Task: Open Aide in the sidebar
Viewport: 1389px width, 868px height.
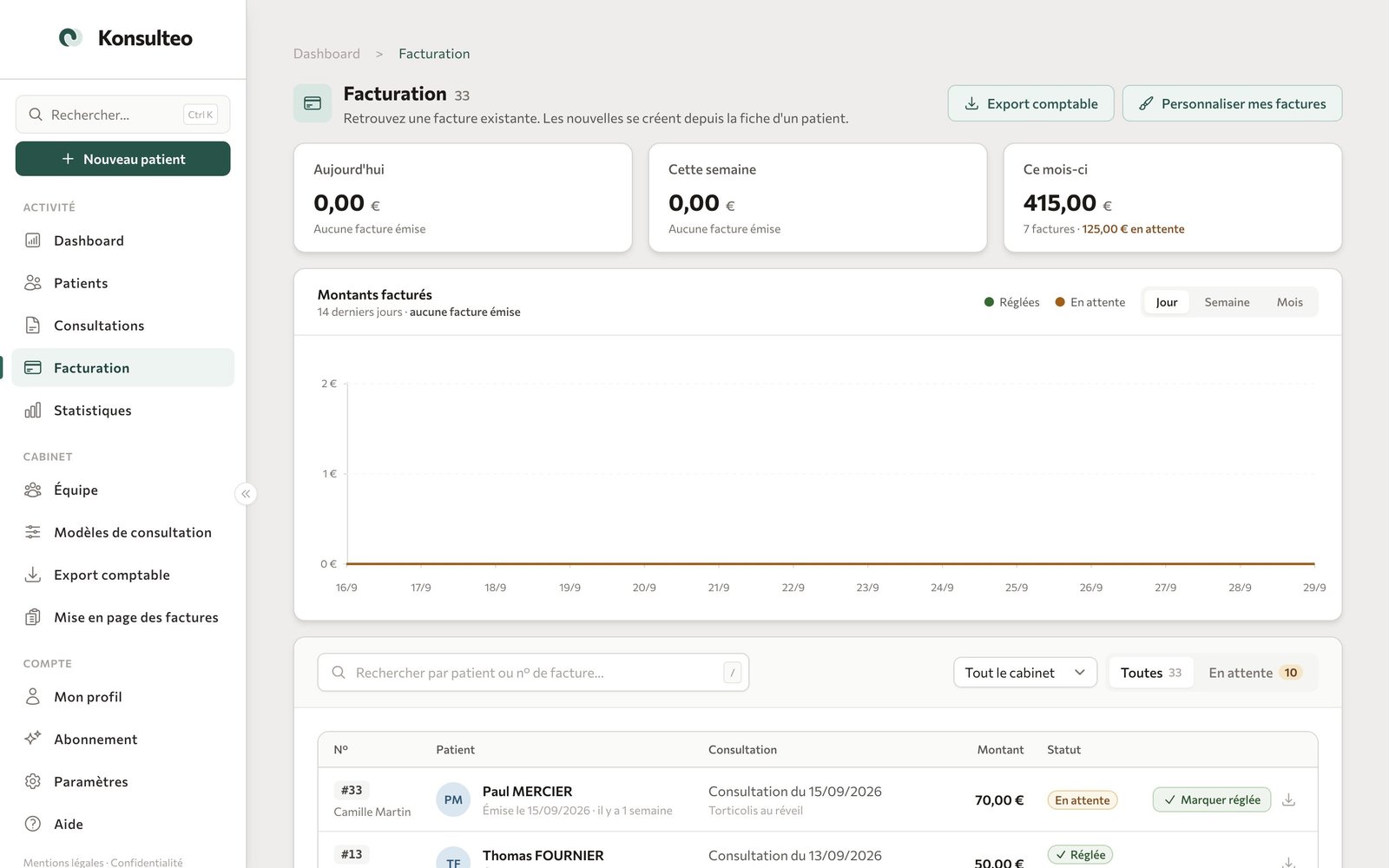Action: [x=122, y=824]
